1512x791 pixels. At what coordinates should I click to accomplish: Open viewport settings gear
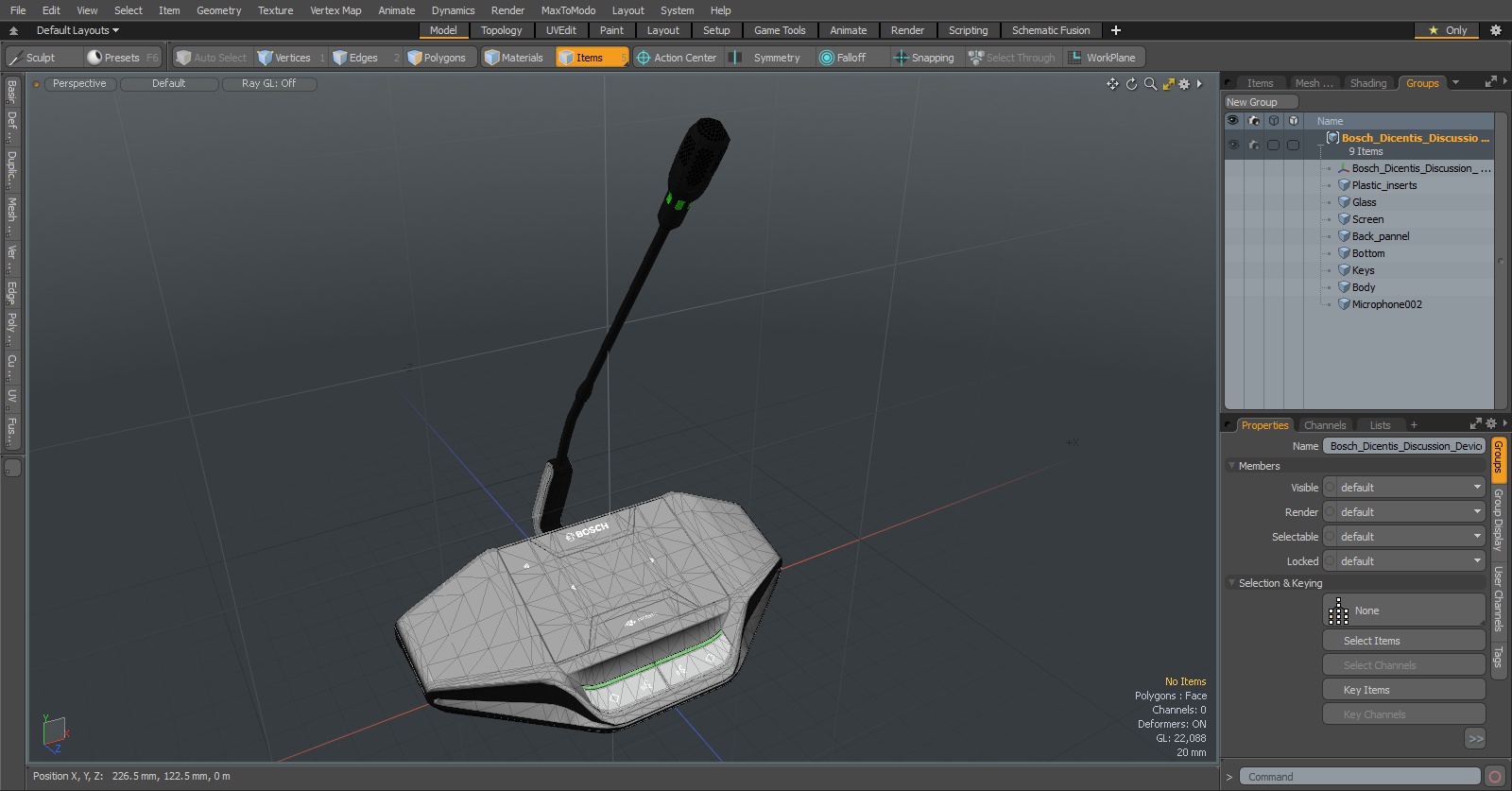(1184, 84)
